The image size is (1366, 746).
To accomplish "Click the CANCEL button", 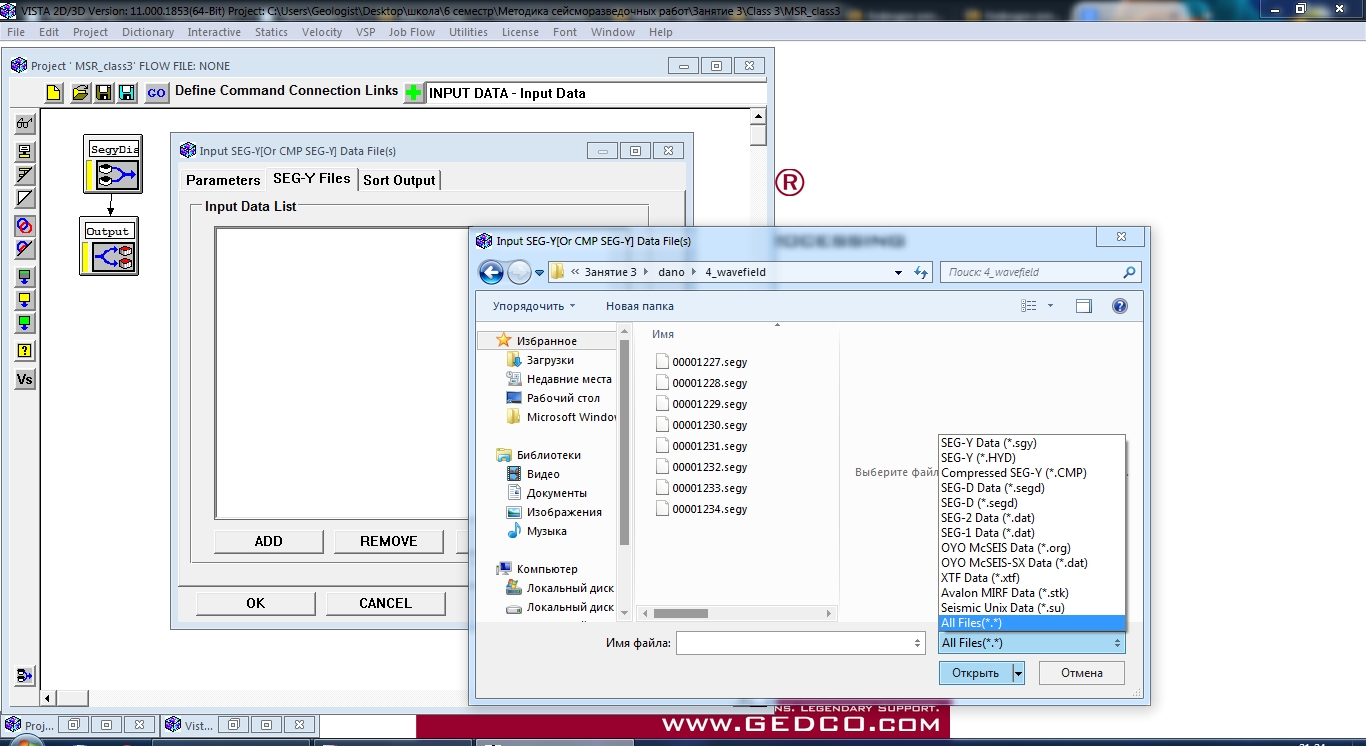I will [385, 603].
